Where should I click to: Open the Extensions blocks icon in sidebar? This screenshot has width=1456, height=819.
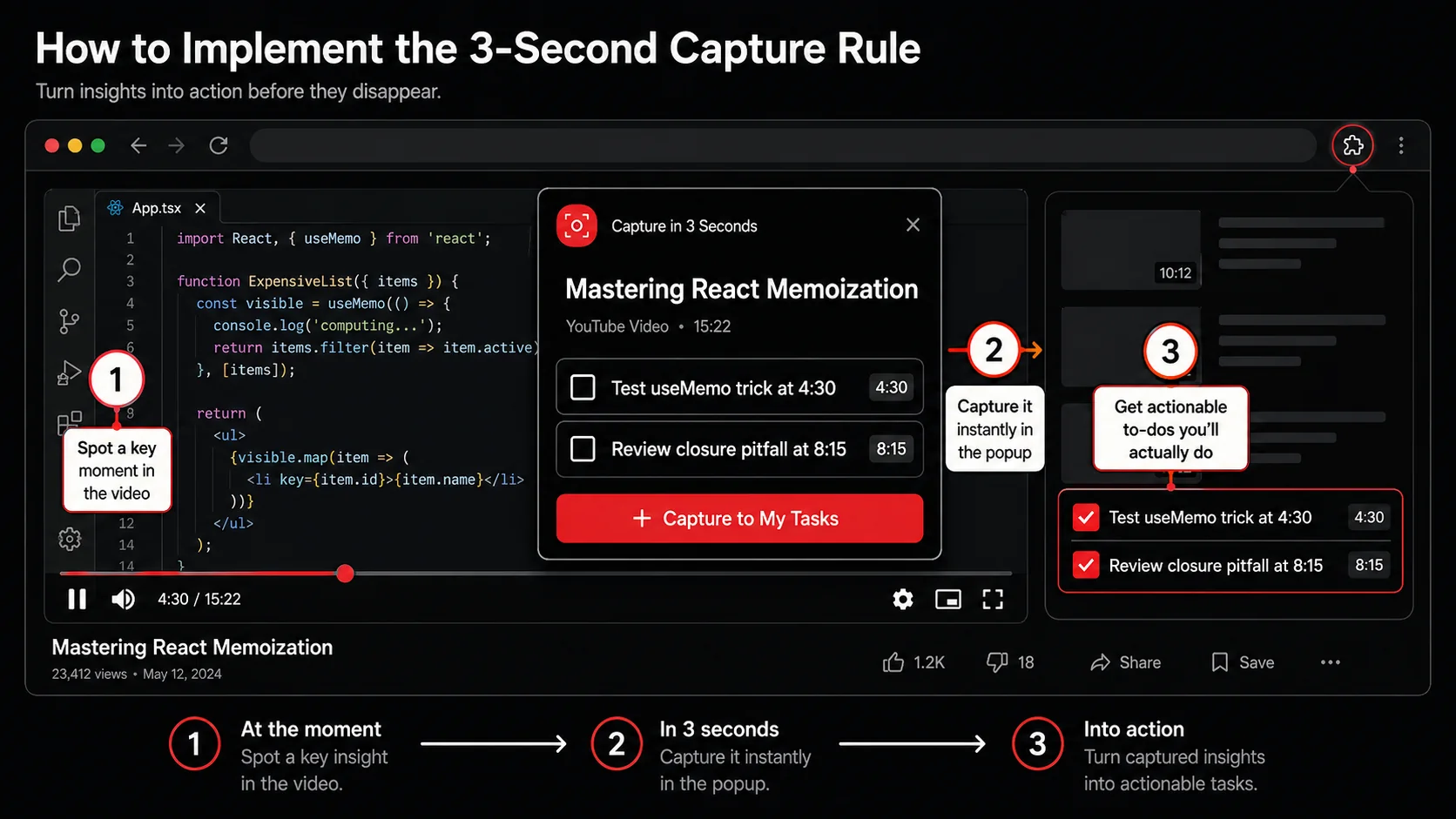pos(69,423)
